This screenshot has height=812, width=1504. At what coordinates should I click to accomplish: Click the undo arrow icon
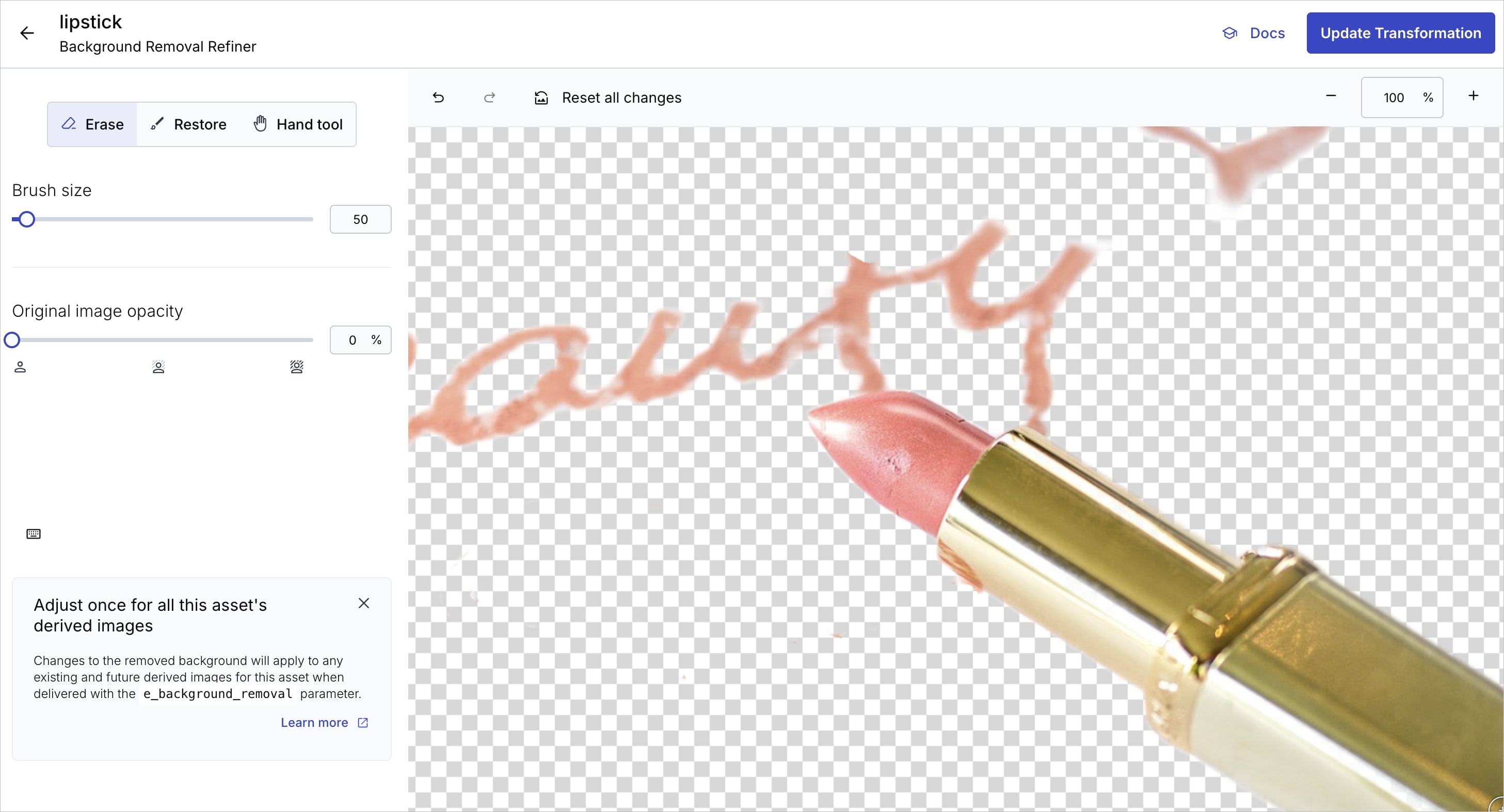click(x=439, y=98)
